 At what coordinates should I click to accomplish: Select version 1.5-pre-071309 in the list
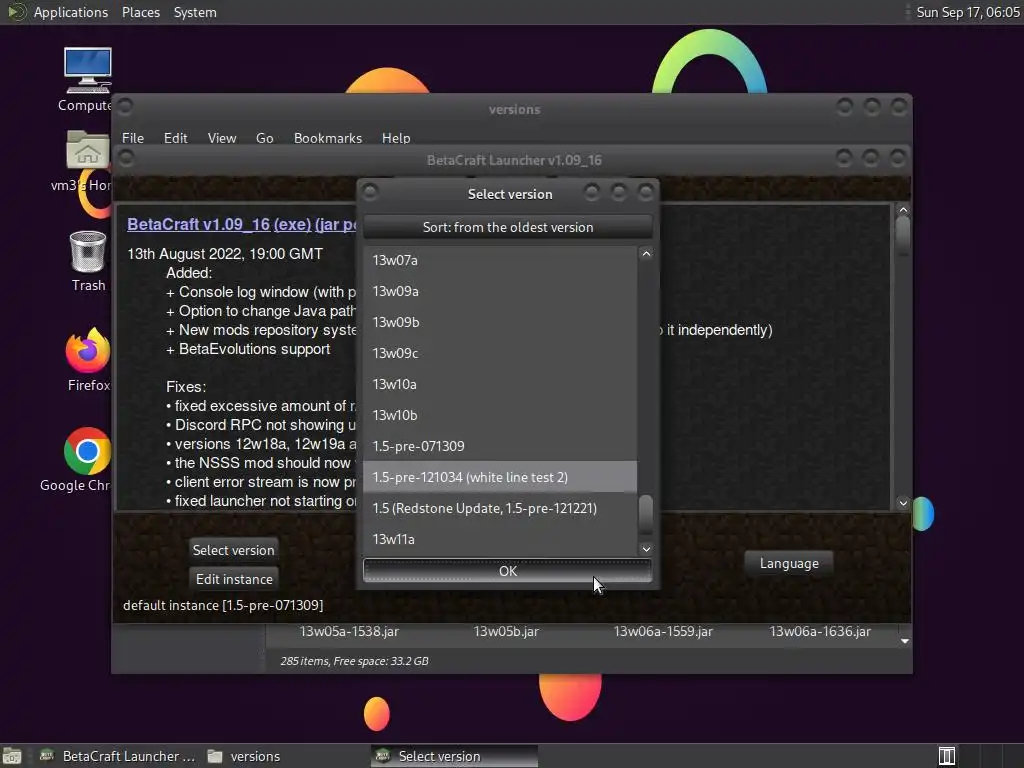click(x=500, y=446)
